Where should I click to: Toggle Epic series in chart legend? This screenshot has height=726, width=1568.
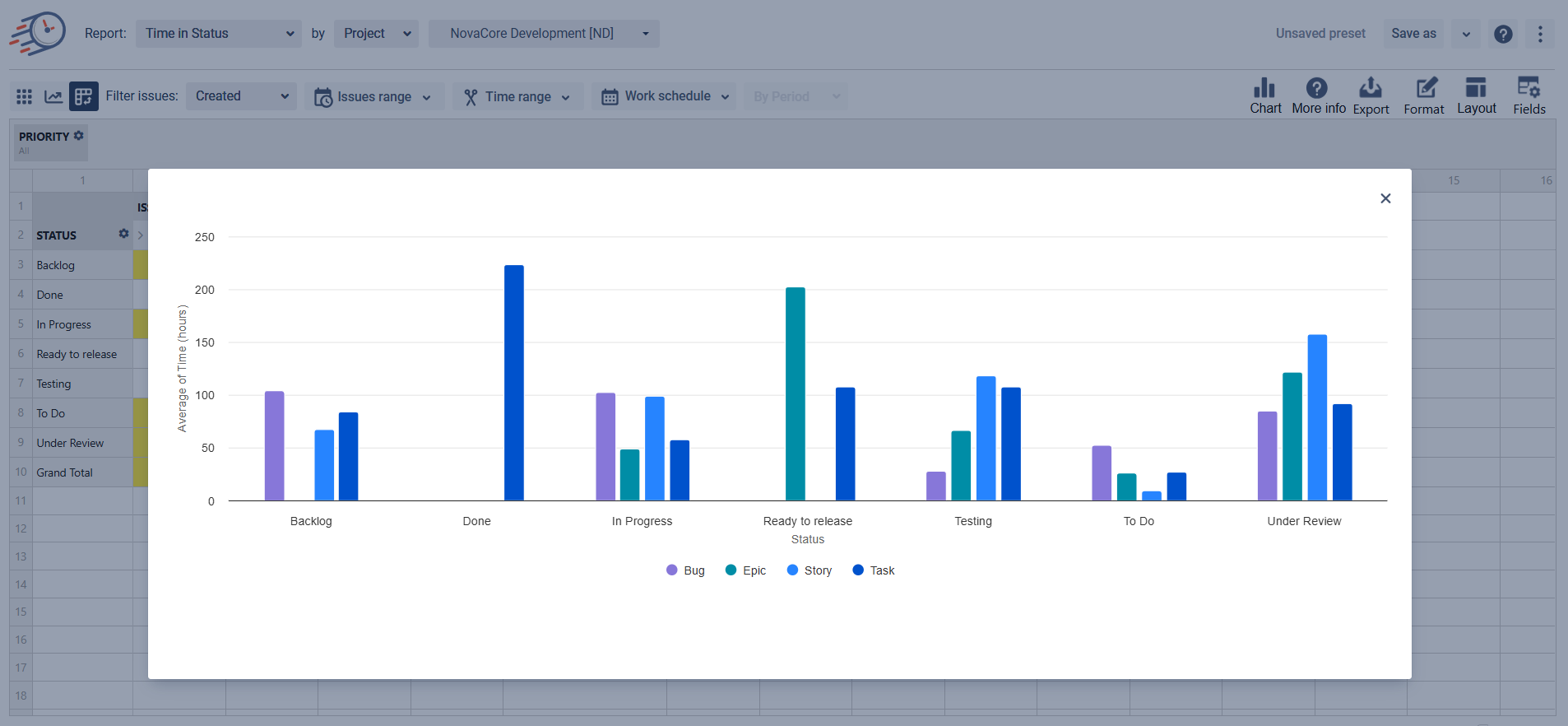click(x=746, y=570)
